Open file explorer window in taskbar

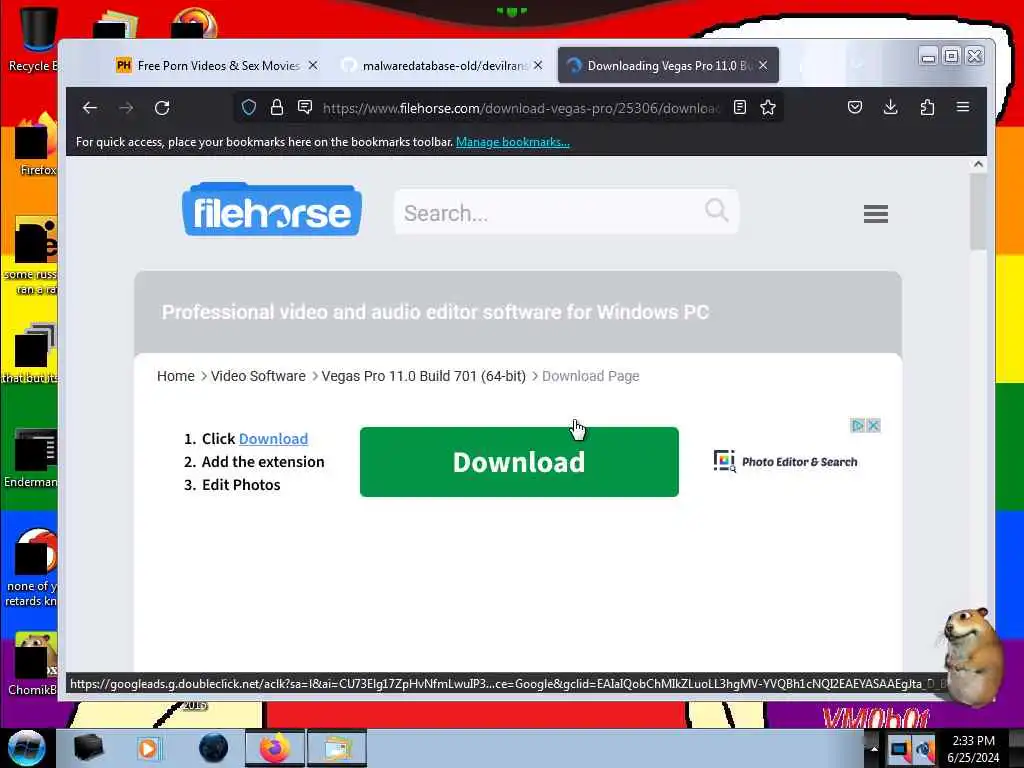click(x=336, y=748)
